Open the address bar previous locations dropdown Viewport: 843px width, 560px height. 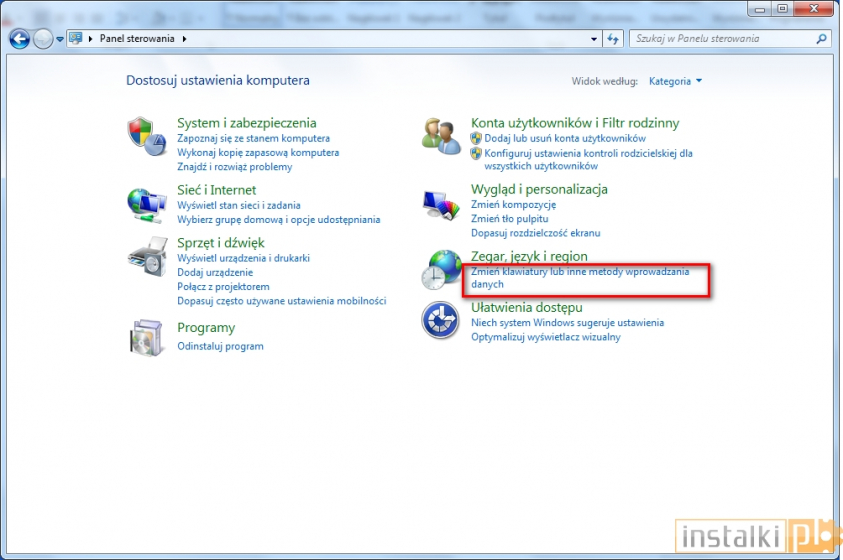point(594,39)
